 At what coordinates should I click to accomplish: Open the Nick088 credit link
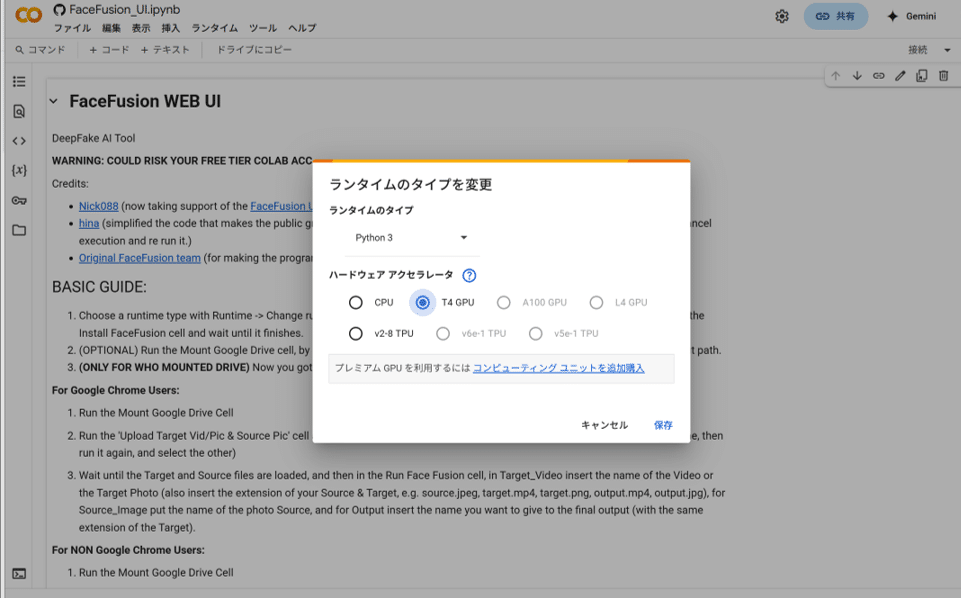coord(99,206)
